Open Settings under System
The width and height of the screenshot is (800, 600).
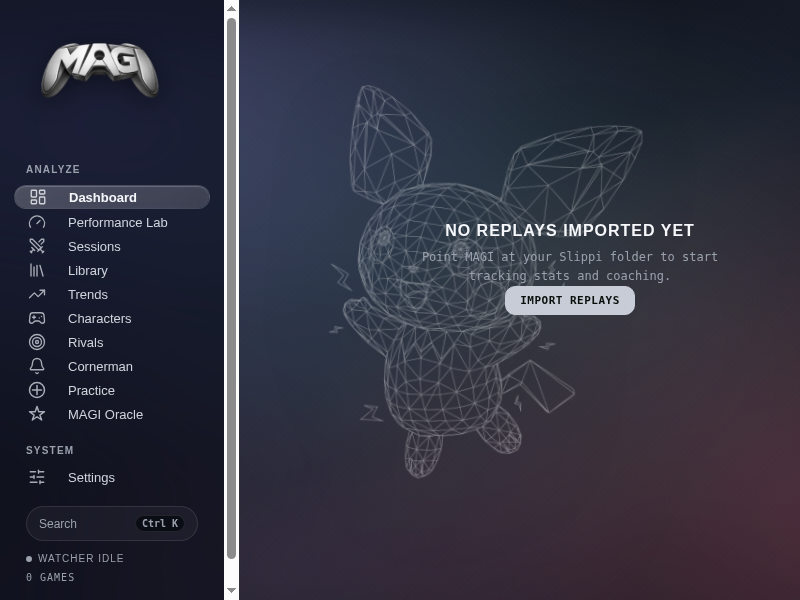tap(112, 478)
